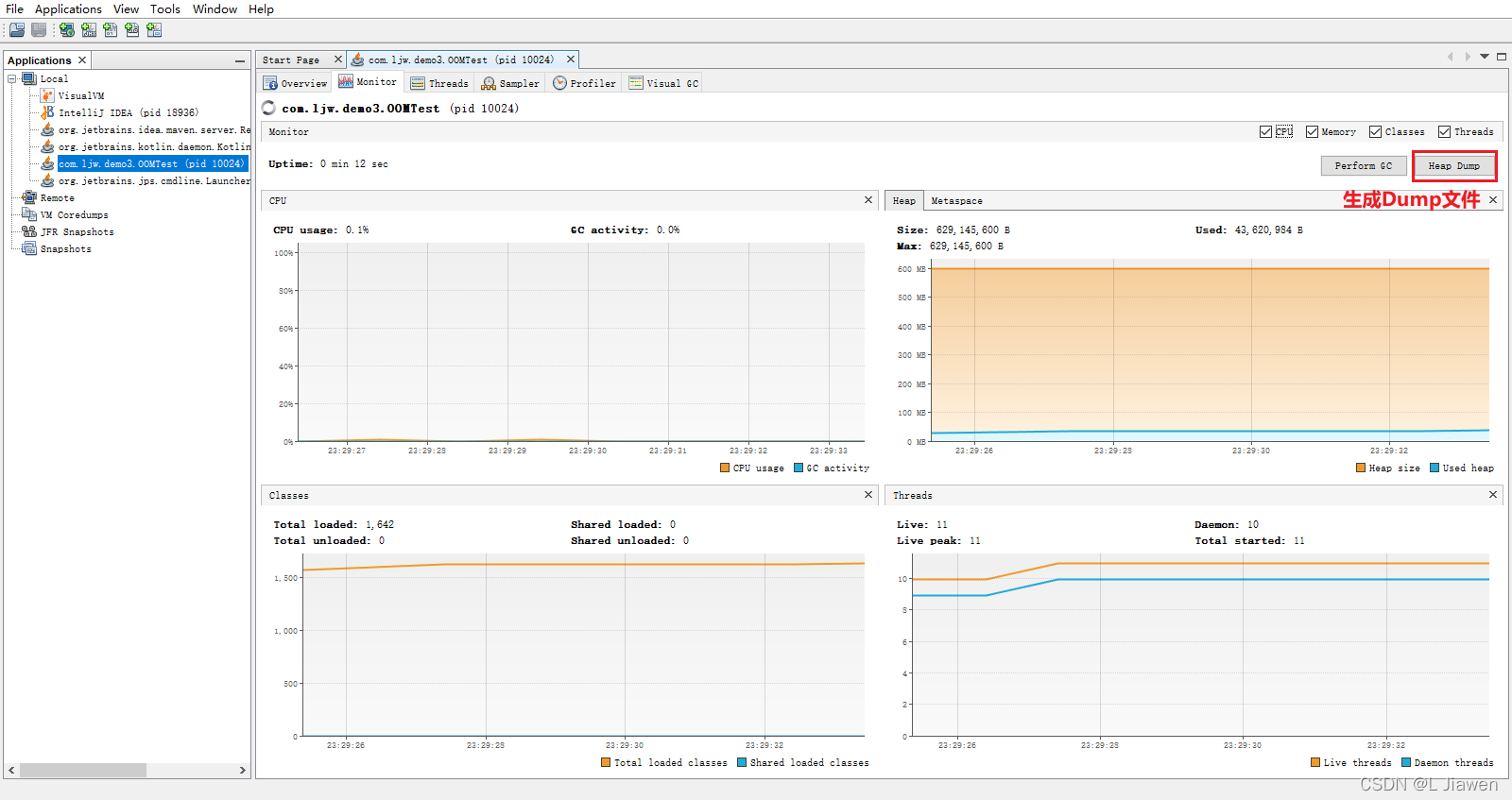1512x800 pixels.
Task: Uncheck the Threads monitor checkbox
Action: click(x=1444, y=131)
